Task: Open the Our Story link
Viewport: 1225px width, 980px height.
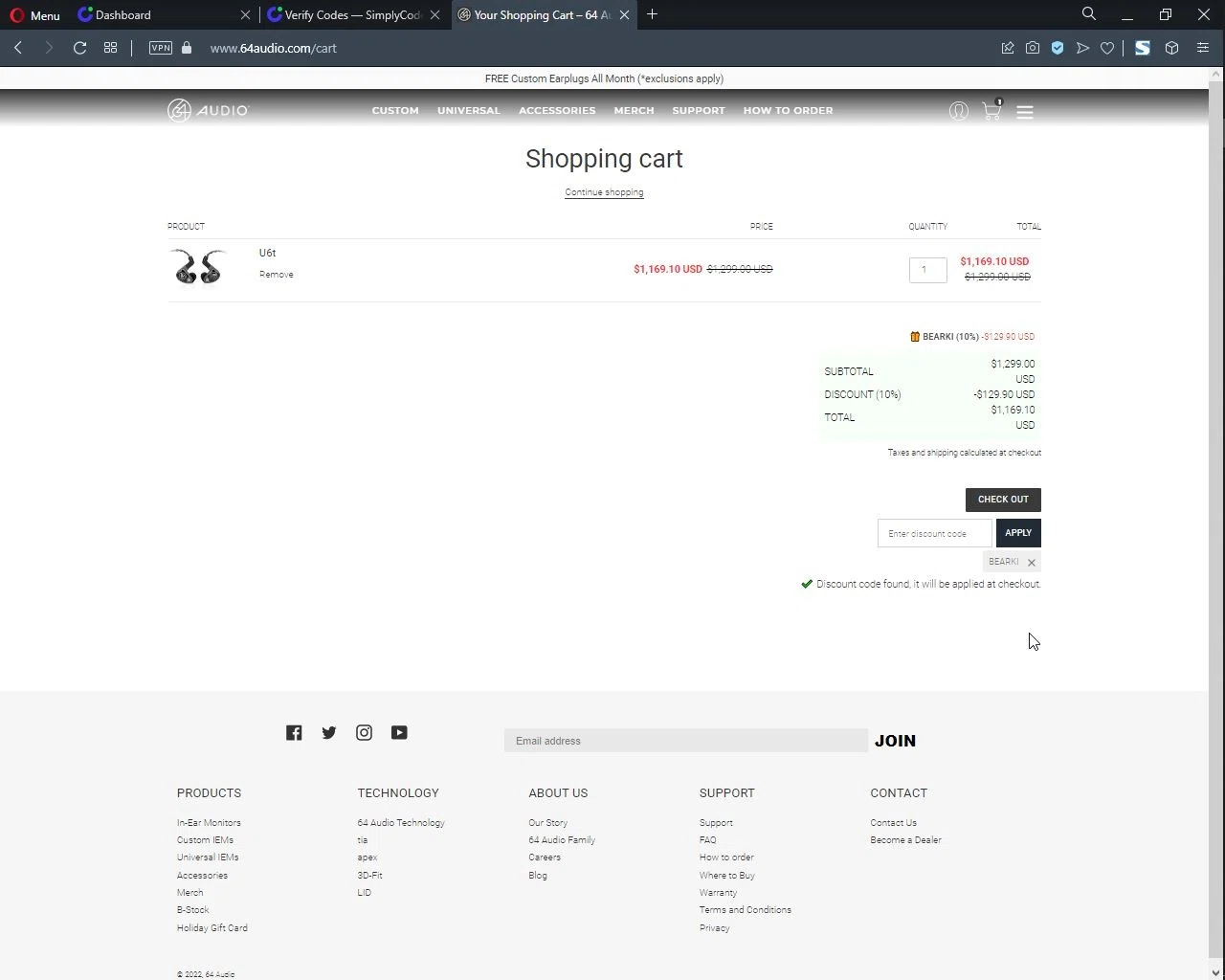Action: [547, 823]
